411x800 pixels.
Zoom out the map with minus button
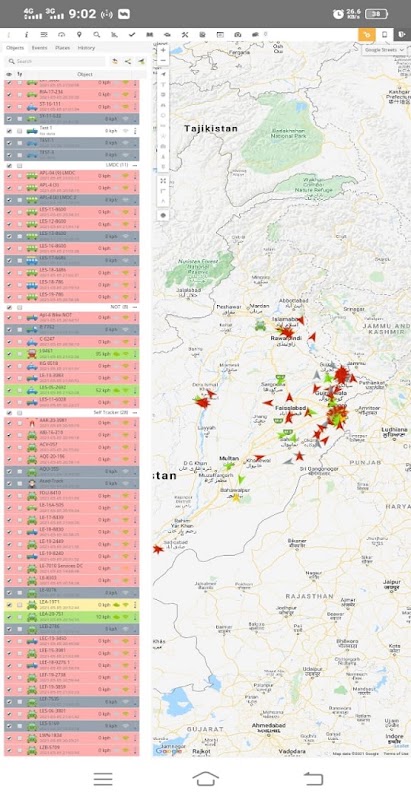(x=163, y=61)
